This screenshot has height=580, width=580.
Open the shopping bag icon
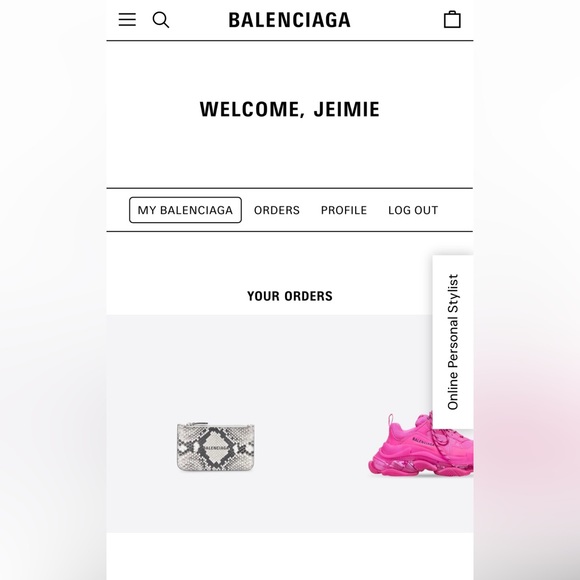click(452, 20)
